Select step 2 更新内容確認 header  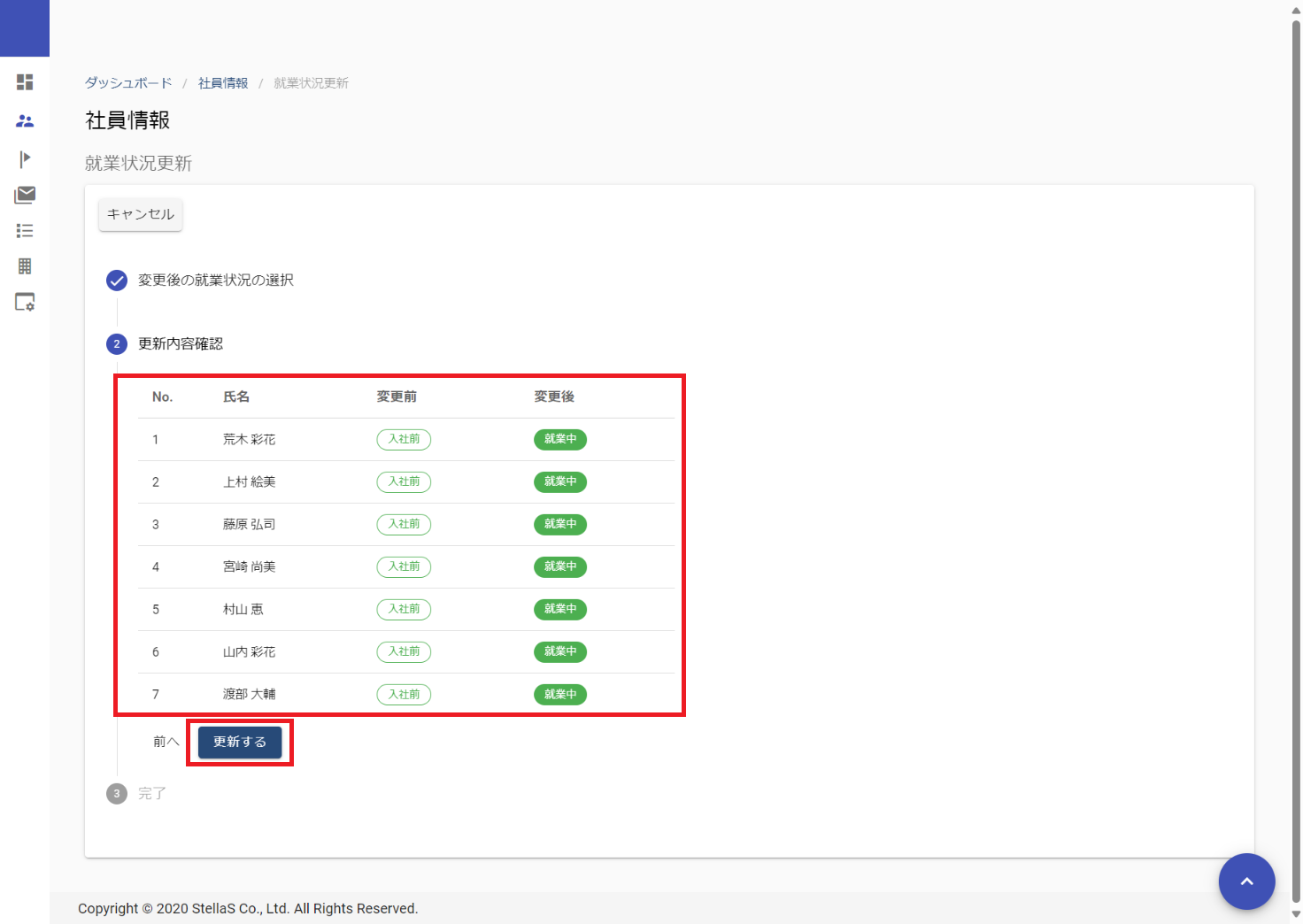[180, 344]
